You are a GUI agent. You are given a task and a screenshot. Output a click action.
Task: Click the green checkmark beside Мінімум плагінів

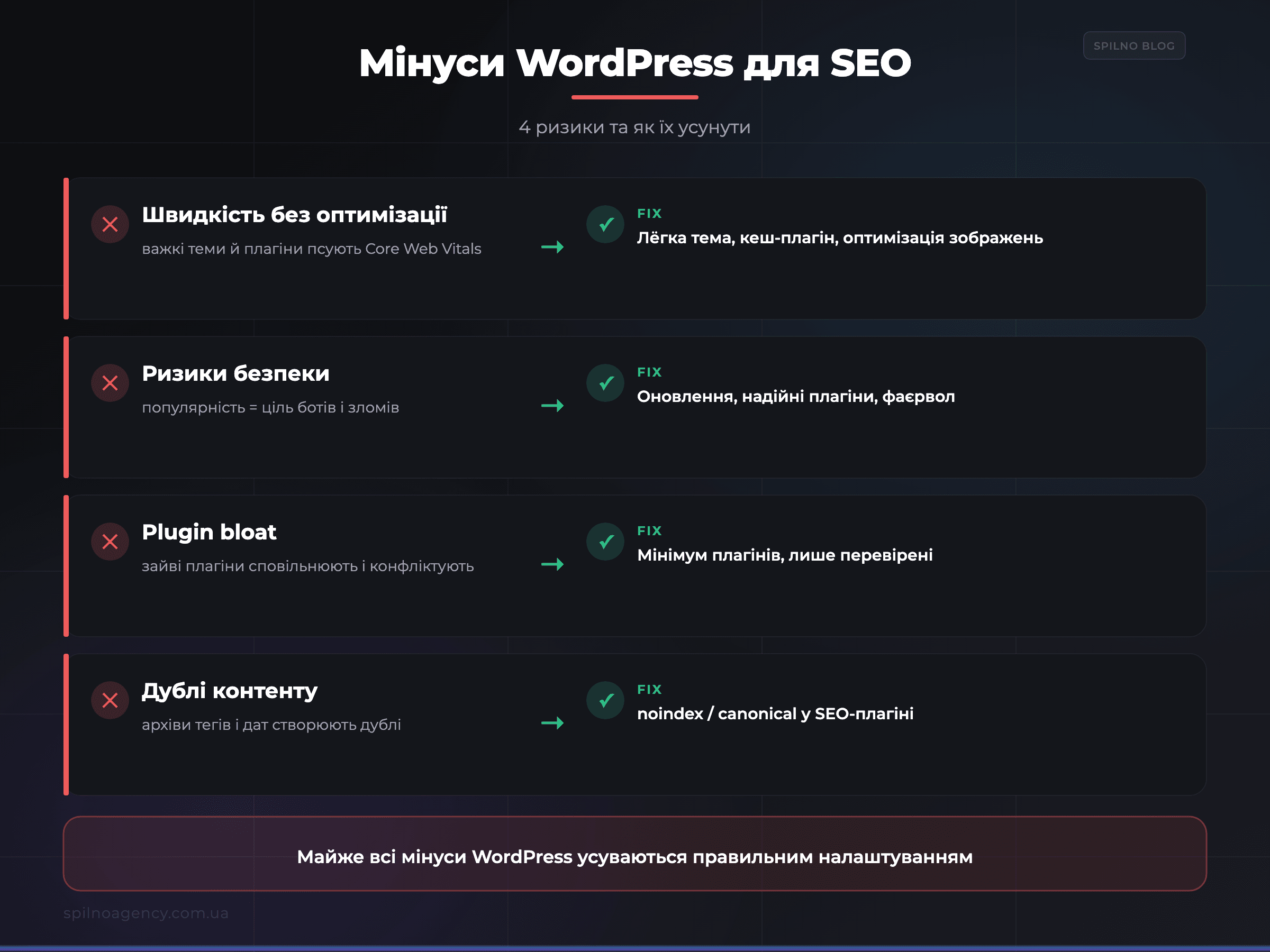605,542
